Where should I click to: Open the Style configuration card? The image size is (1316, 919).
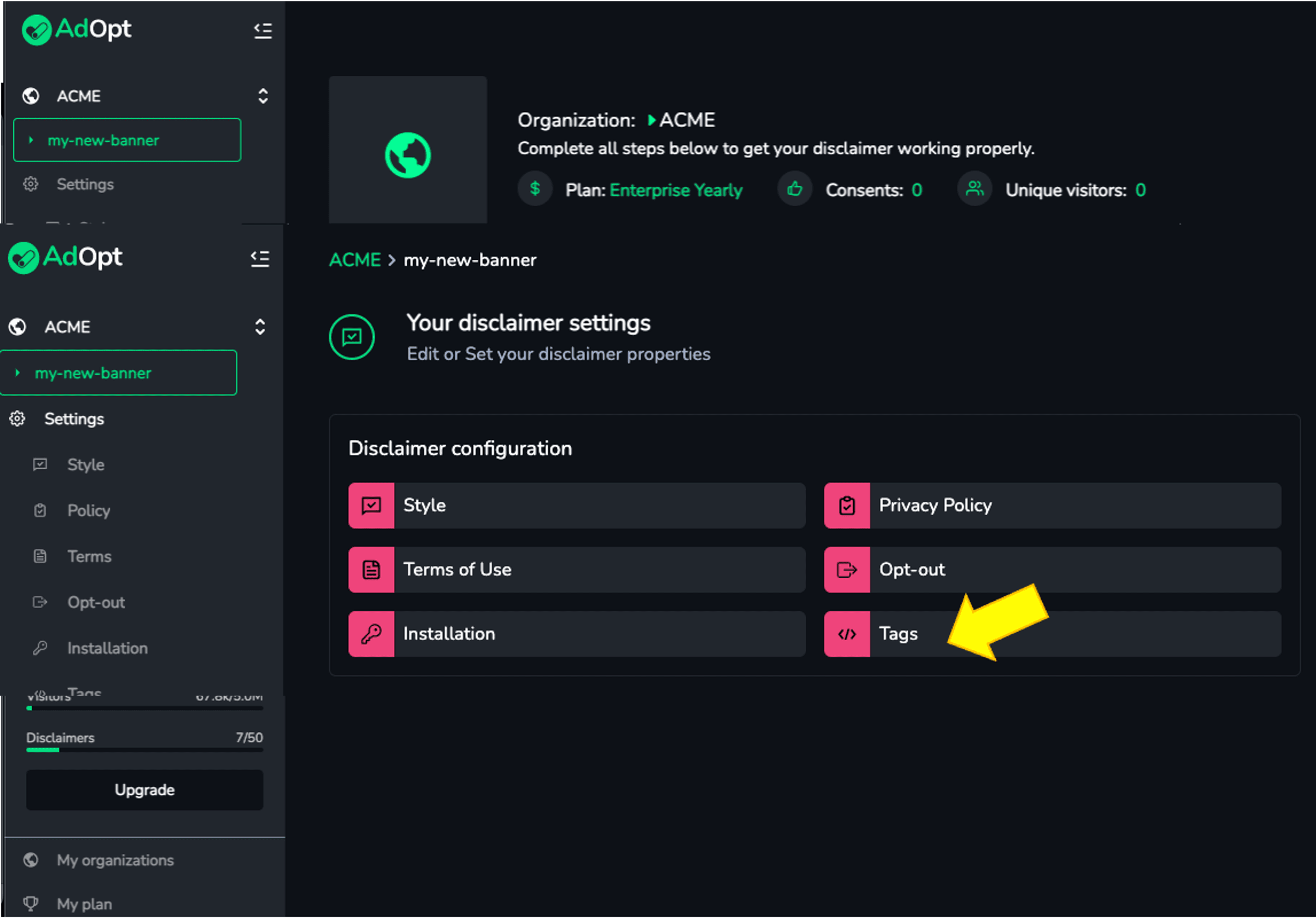[577, 505]
